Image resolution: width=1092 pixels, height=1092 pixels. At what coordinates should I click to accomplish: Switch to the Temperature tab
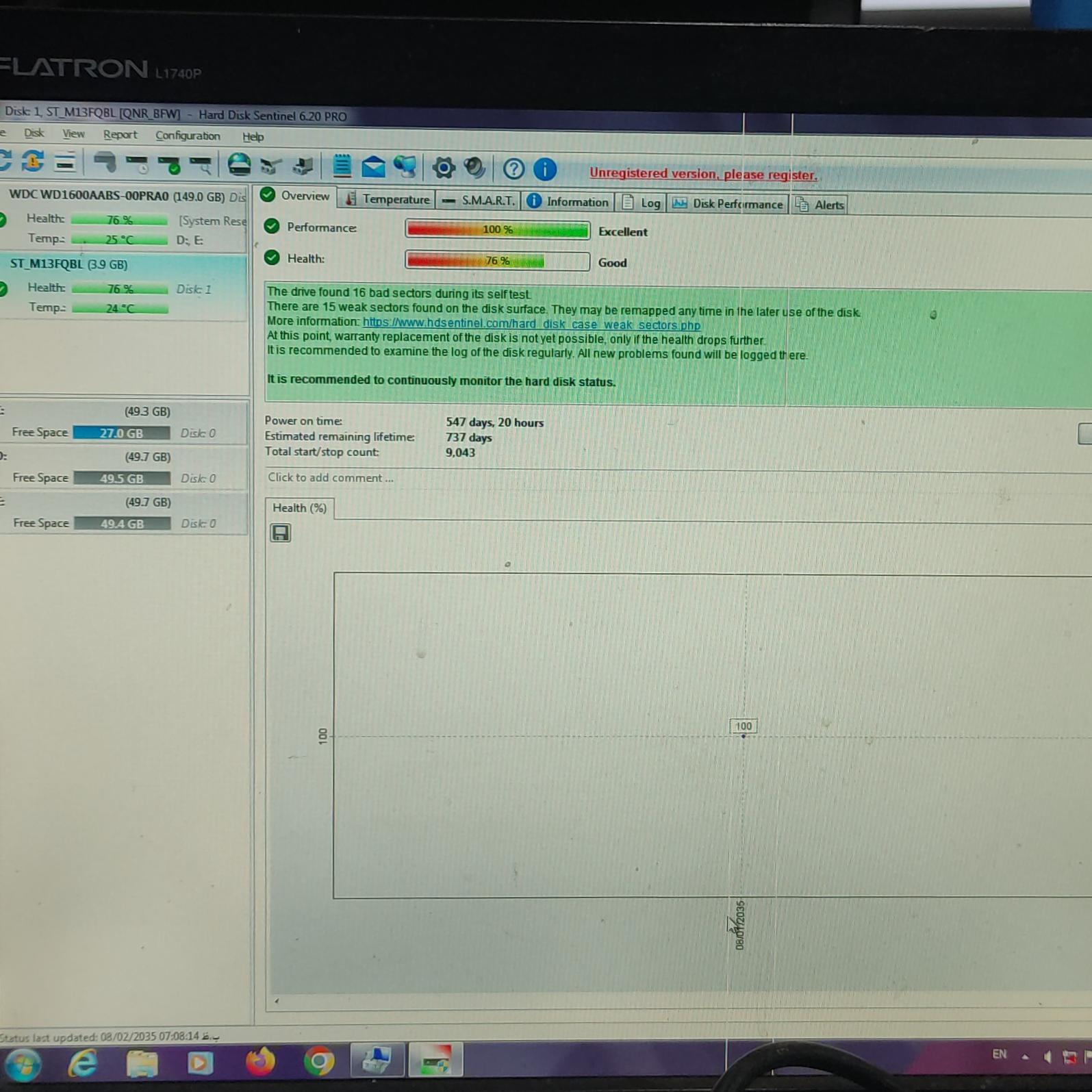point(388,199)
